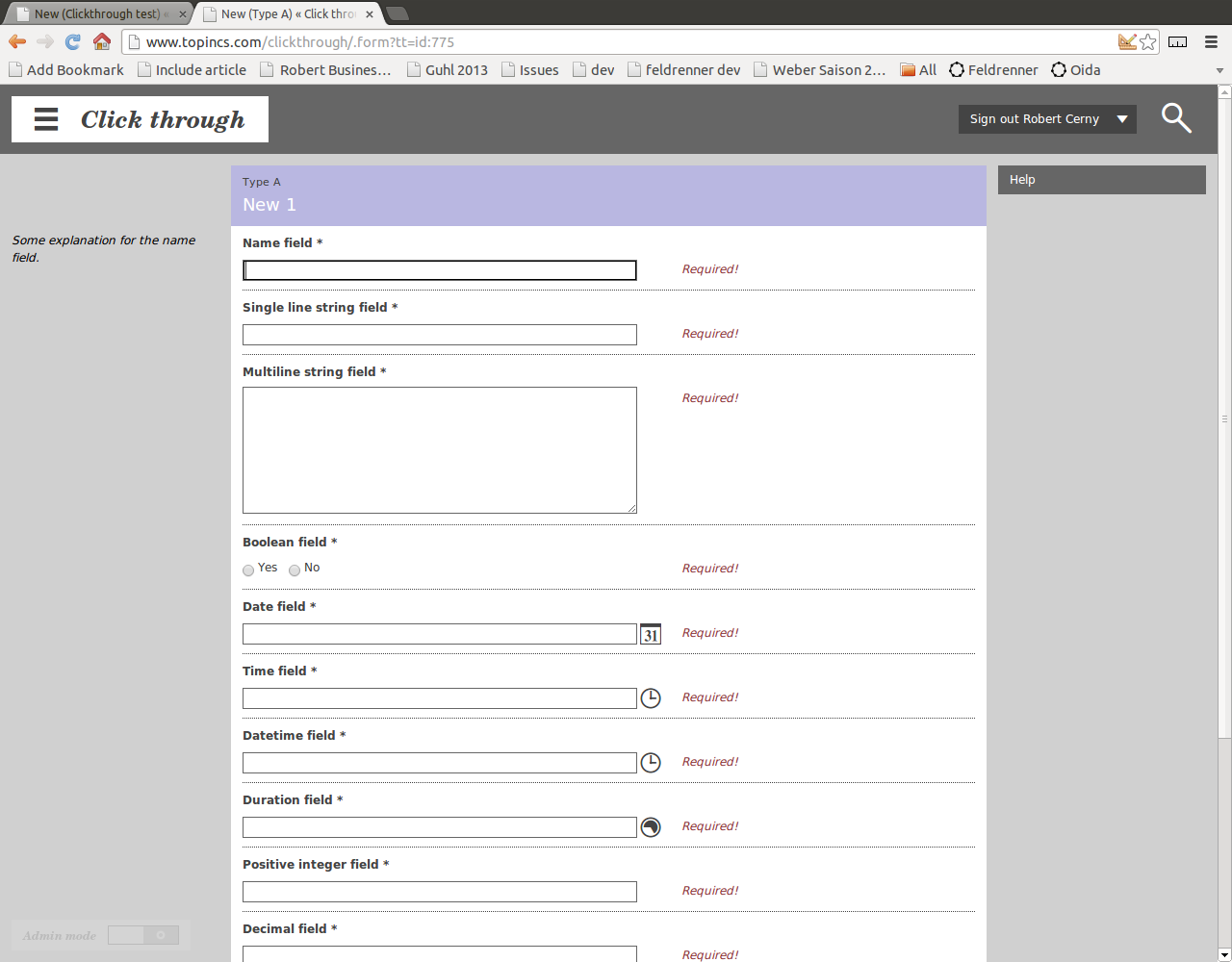
Task: Open the calendar picker for Date field
Action: [651, 634]
